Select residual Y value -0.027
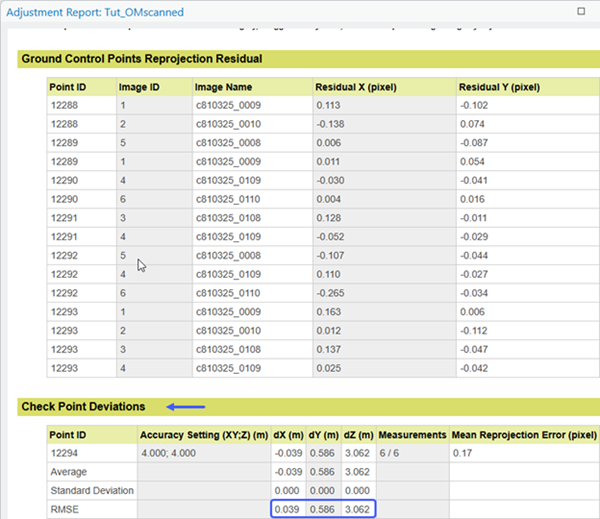Screen dimensions: 600x519 pyautogui.click(x=474, y=274)
